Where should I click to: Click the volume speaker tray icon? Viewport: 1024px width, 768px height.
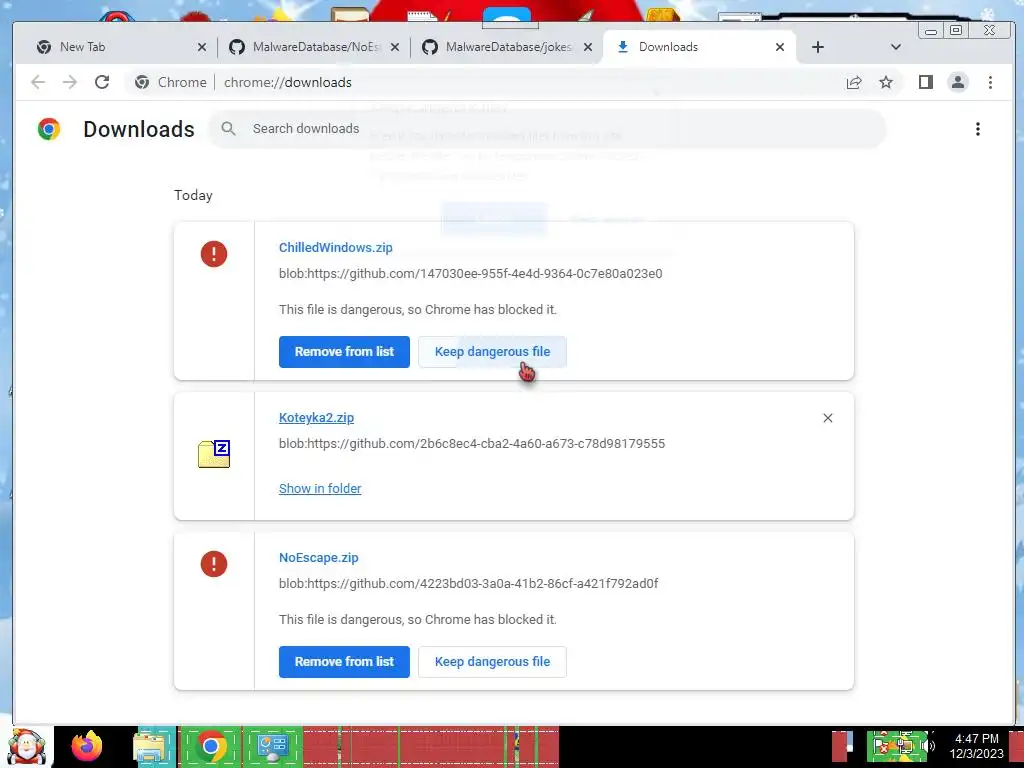point(929,746)
